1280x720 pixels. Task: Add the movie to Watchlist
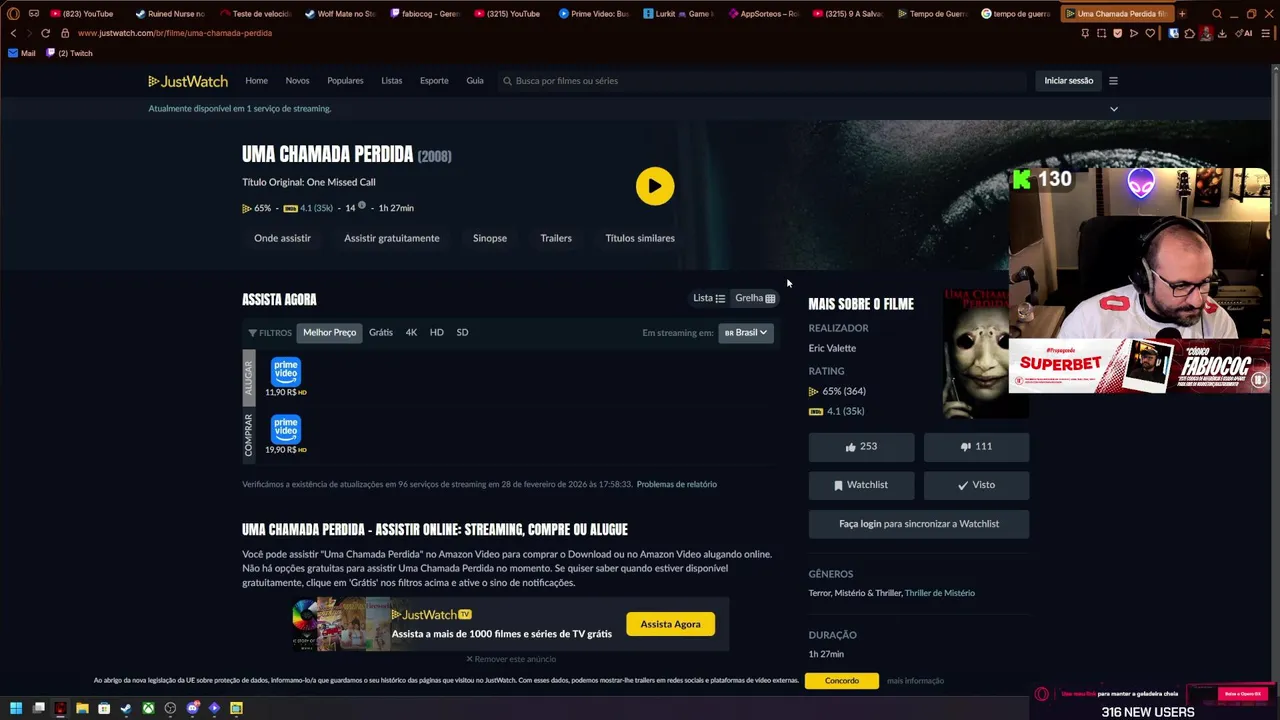(861, 485)
